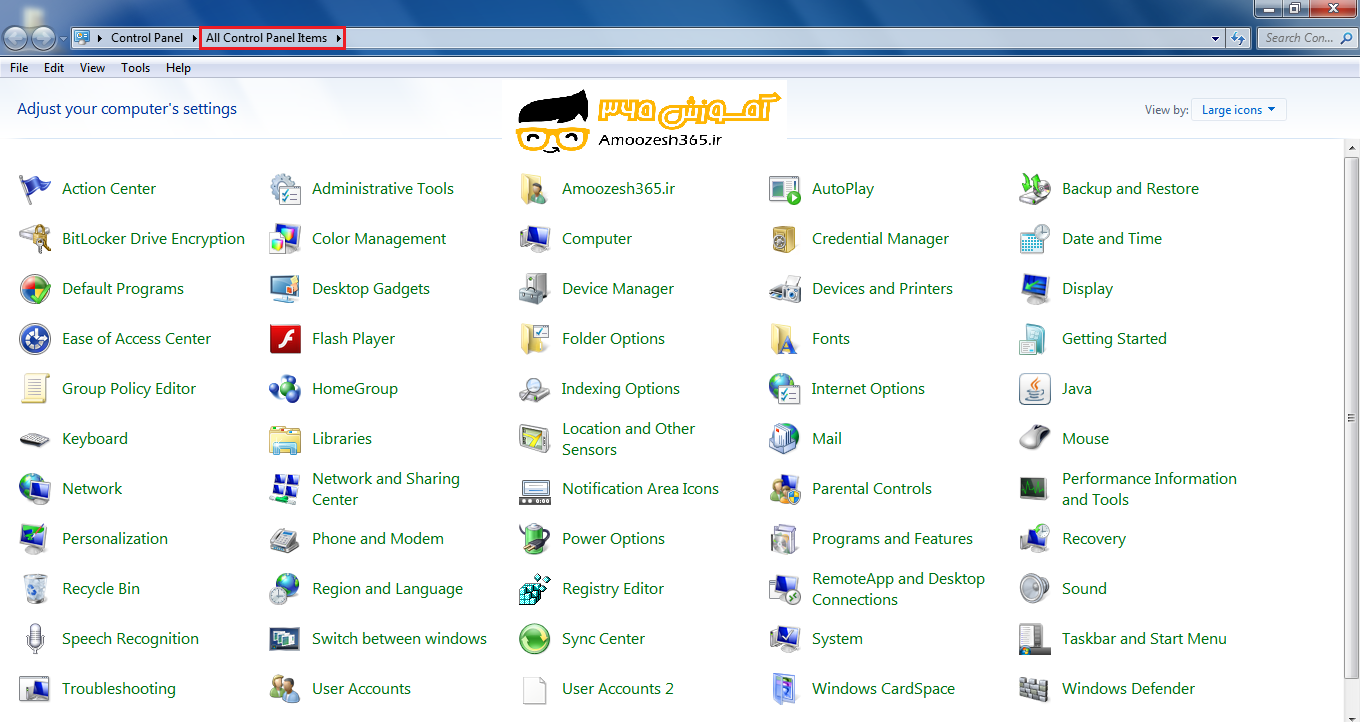Open the Devices and Printers icon
Viewport: 1360px width, 722px height.
(785, 289)
